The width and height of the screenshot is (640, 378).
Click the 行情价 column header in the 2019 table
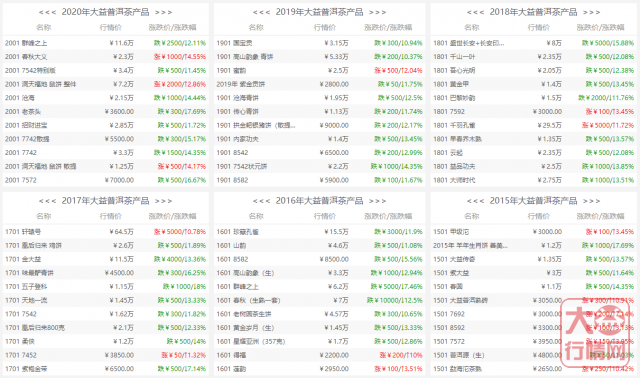coord(325,27)
